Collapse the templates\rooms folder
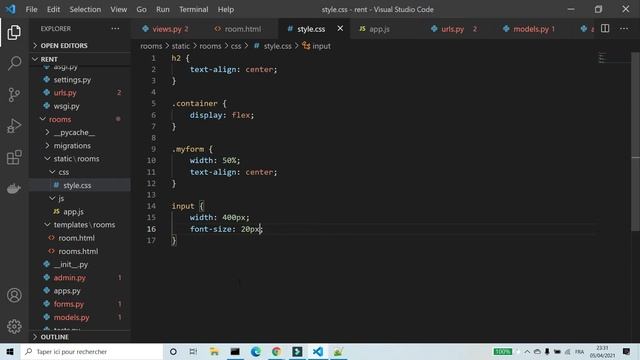Viewport: 640px width, 360px height. (80, 225)
